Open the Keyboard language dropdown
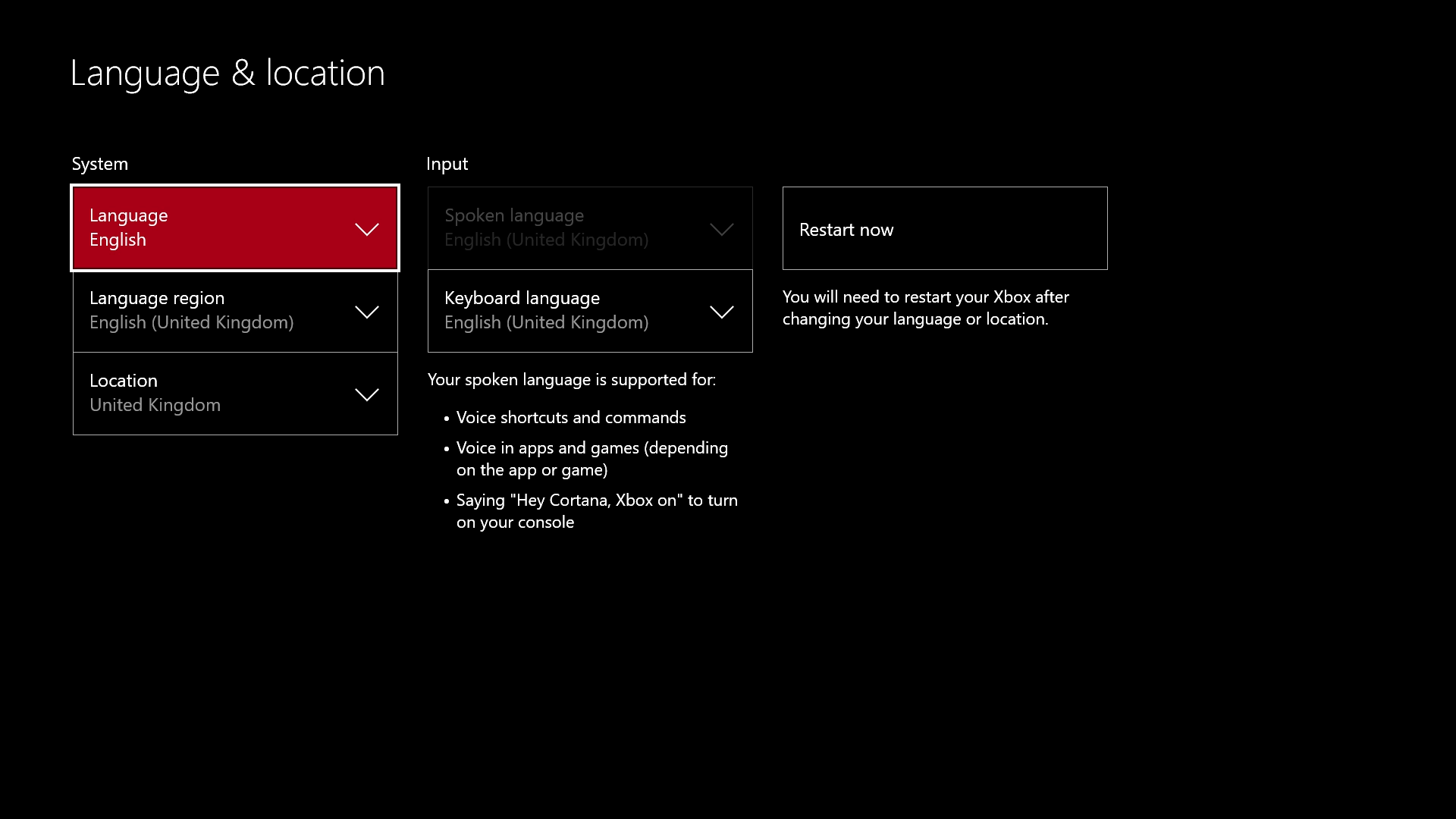Screen dimensions: 1456x819 tap(589, 311)
